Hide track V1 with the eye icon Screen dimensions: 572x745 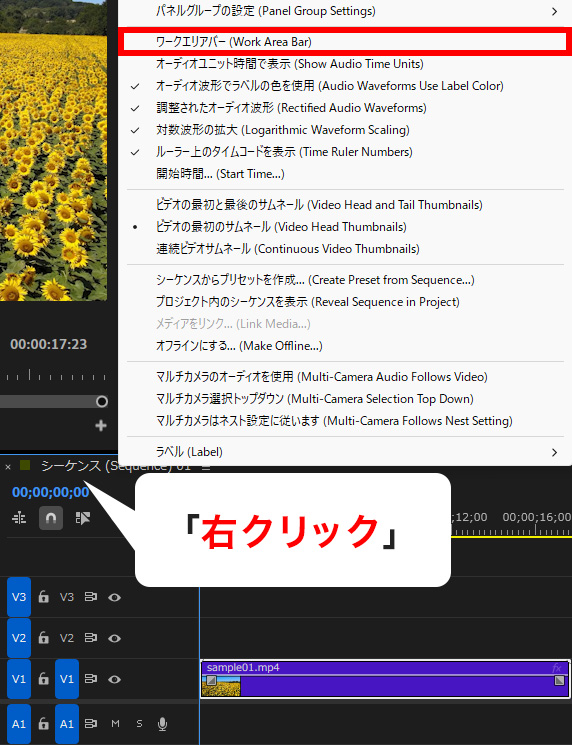[x=114, y=679]
